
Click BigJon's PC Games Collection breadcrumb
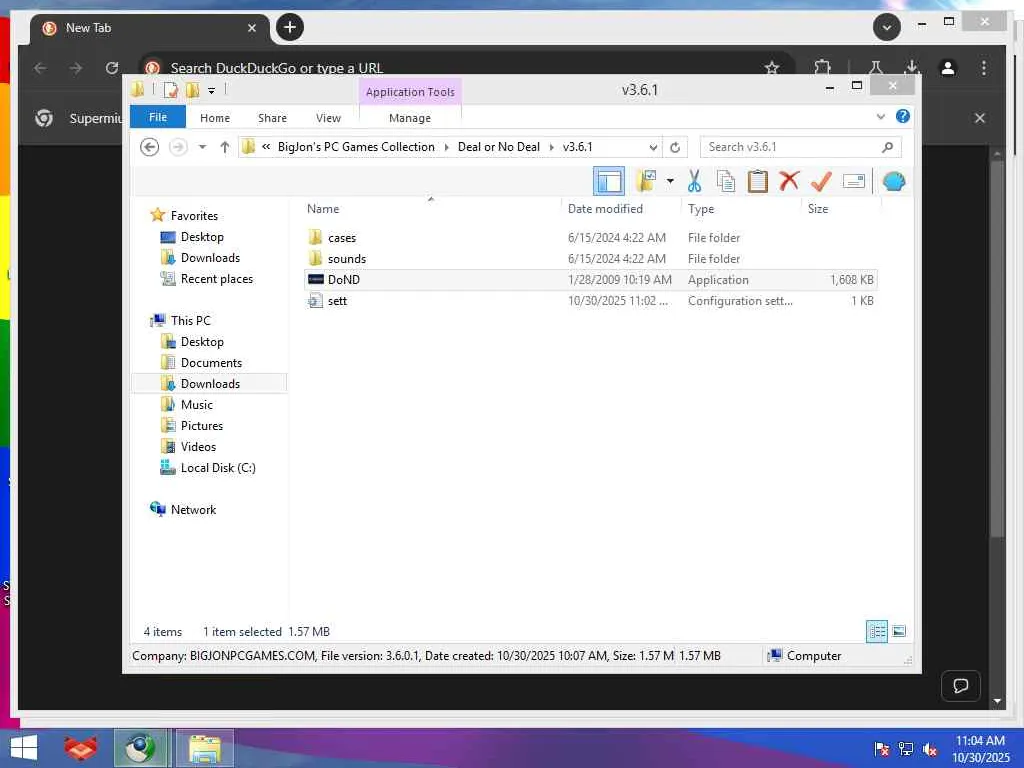[356, 147]
